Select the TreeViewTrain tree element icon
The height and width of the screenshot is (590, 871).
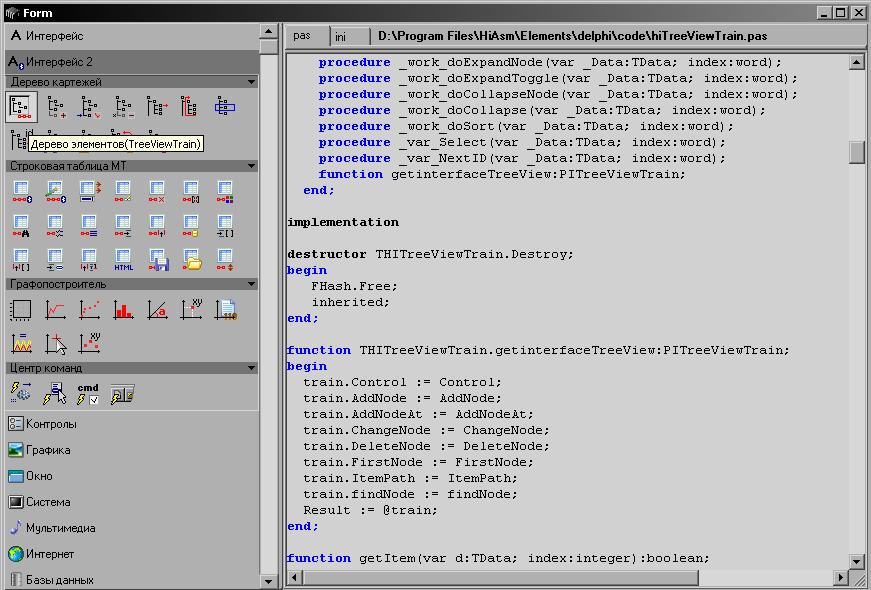coord(22,106)
